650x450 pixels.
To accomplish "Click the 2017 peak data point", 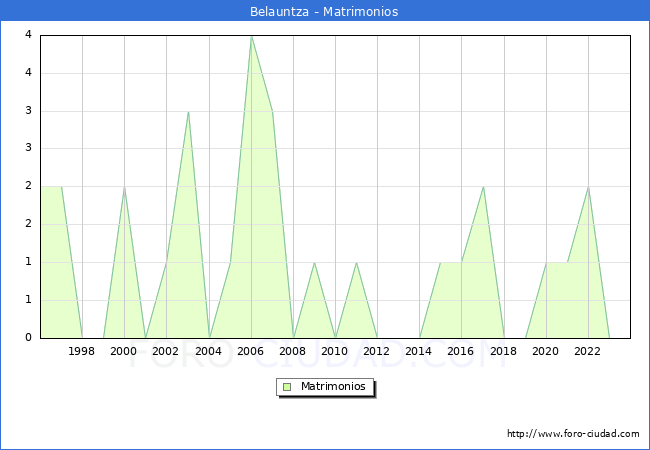I will pos(483,187).
